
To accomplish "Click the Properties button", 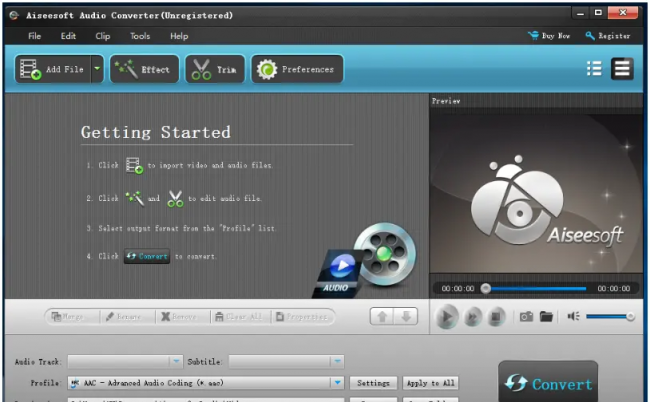I will [x=302, y=317].
